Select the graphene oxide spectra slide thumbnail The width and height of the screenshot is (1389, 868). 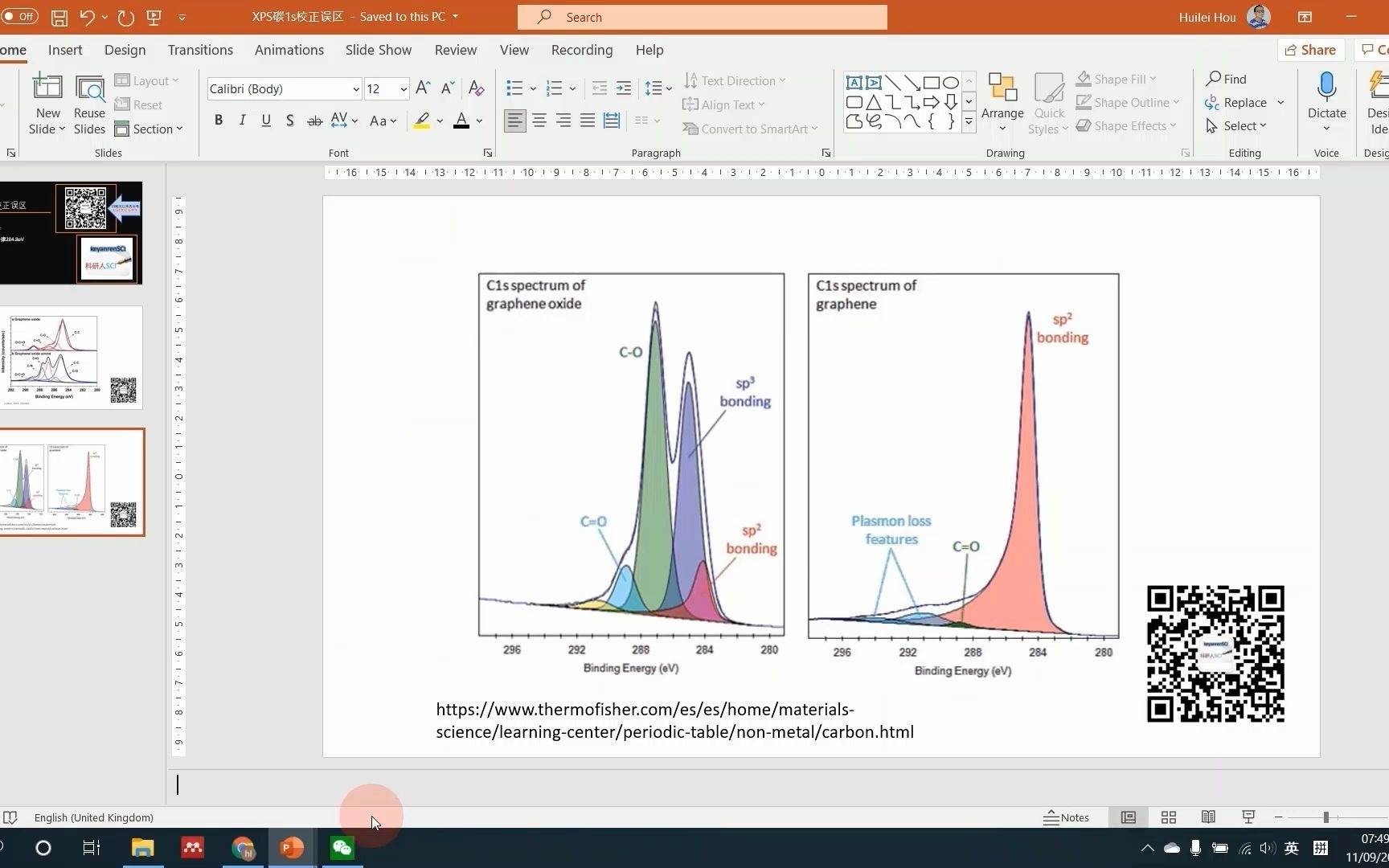[x=72, y=358]
